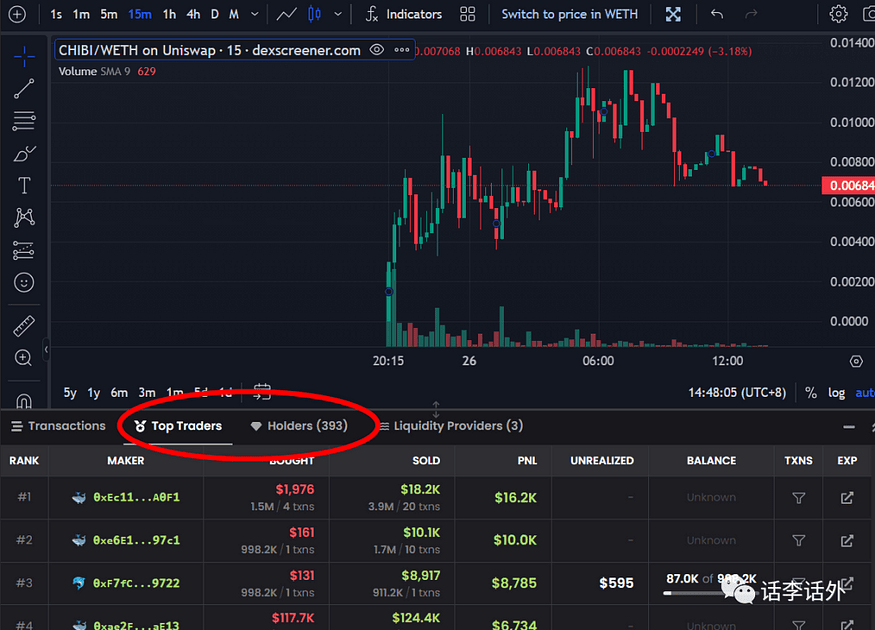The image size is (875, 630).
Task: Undo last chart action
Action: pos(717,14)
